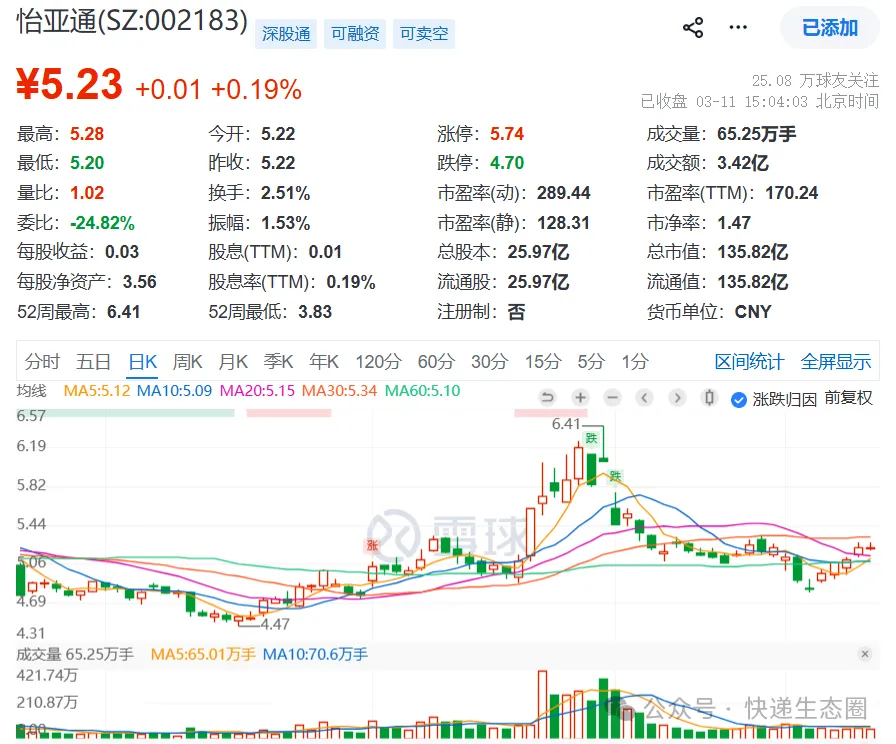Click the 跌 marker near the 6.41 peak
This screenshot has height=744, width=896.
pos(591,438)
